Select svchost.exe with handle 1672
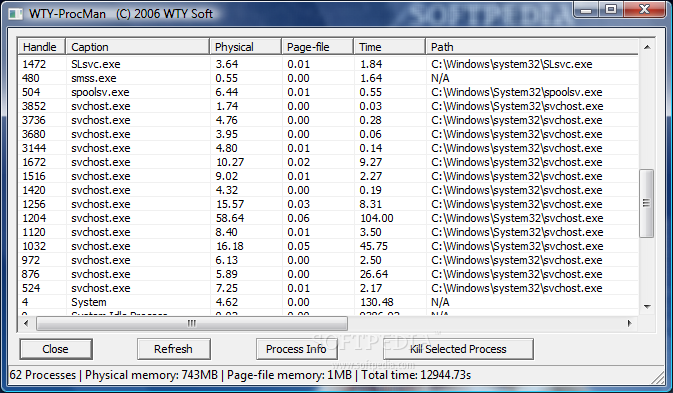 [x=328, y=162]
